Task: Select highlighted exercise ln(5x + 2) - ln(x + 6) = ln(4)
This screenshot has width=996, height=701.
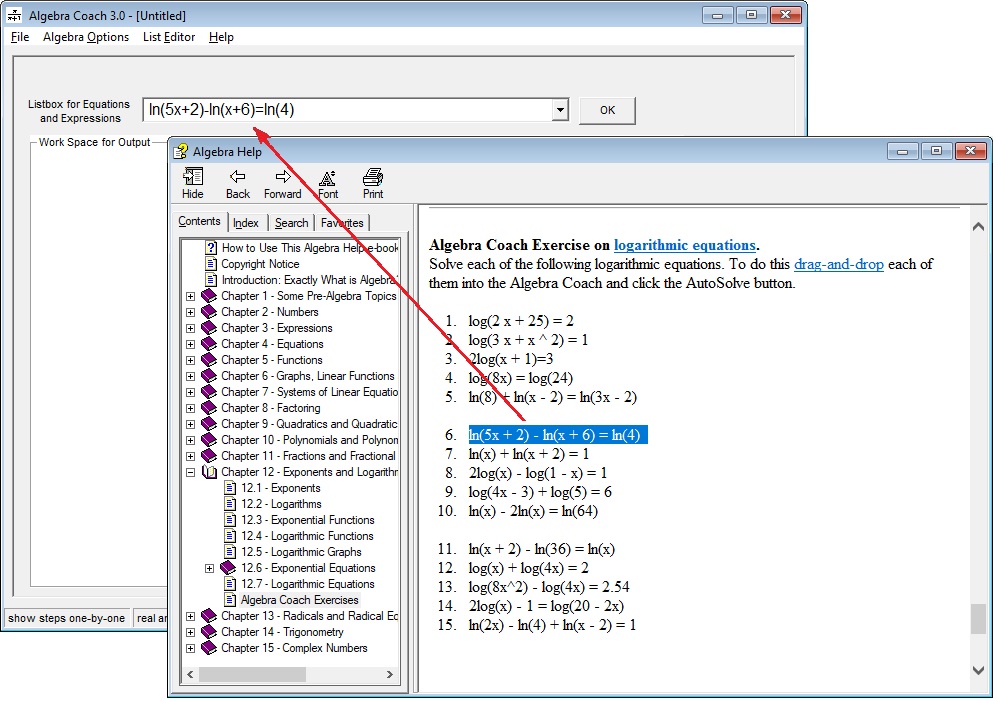Action: click(x=558, y=435)
